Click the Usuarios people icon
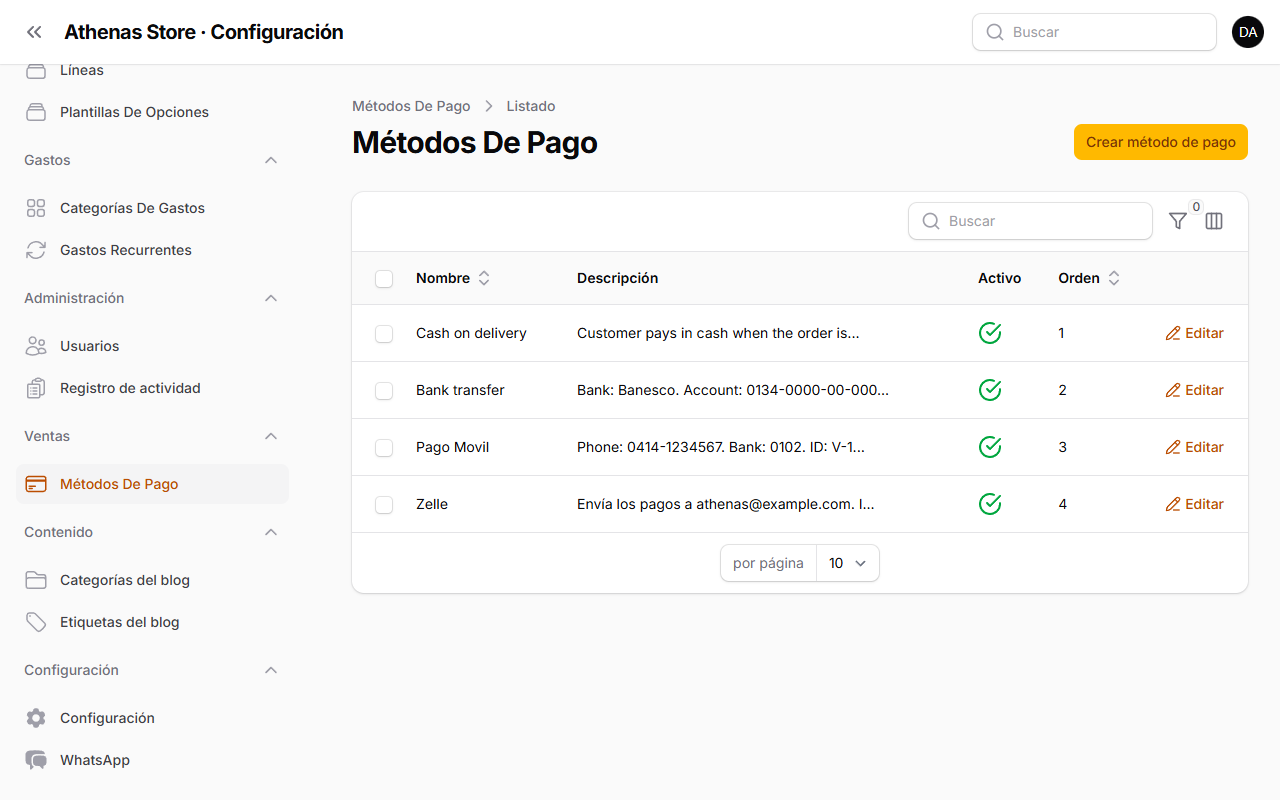This screenshot has width=1280, height=800. tap(36, 346)
